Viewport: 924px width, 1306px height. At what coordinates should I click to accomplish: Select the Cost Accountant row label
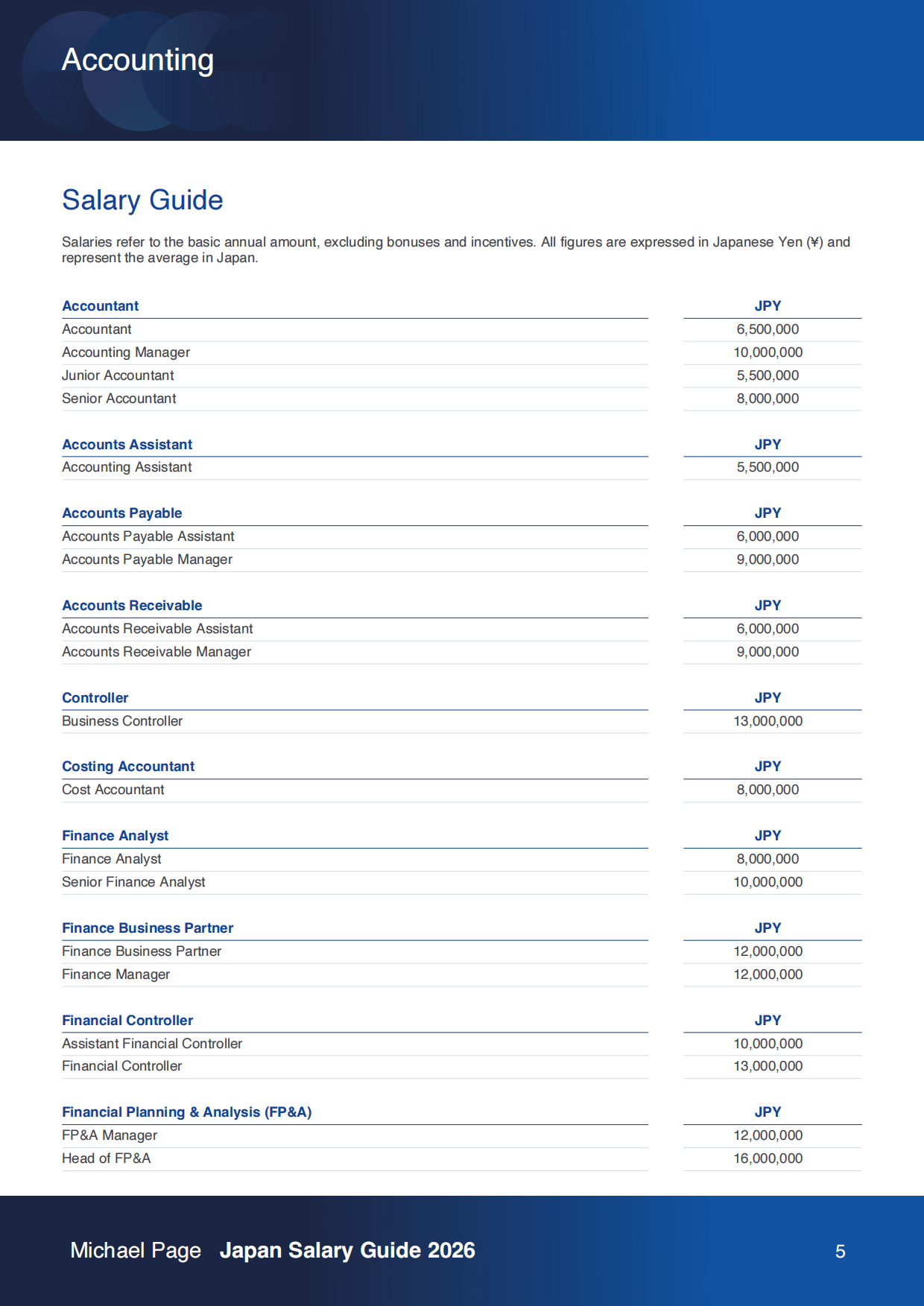113,790
